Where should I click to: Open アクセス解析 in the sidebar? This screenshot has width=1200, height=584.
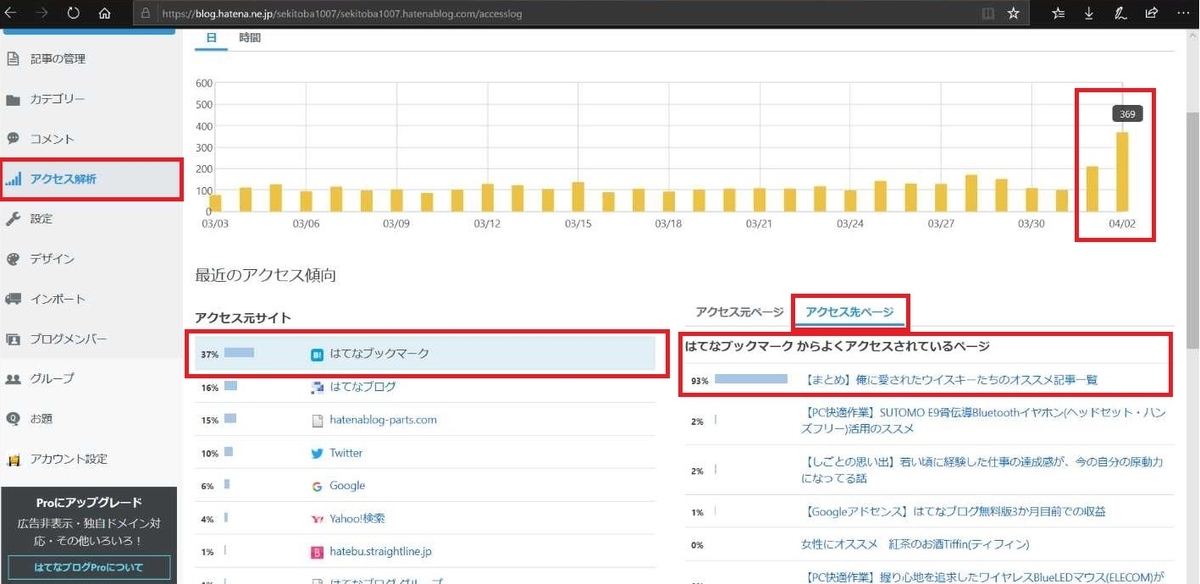coord(91,179)
